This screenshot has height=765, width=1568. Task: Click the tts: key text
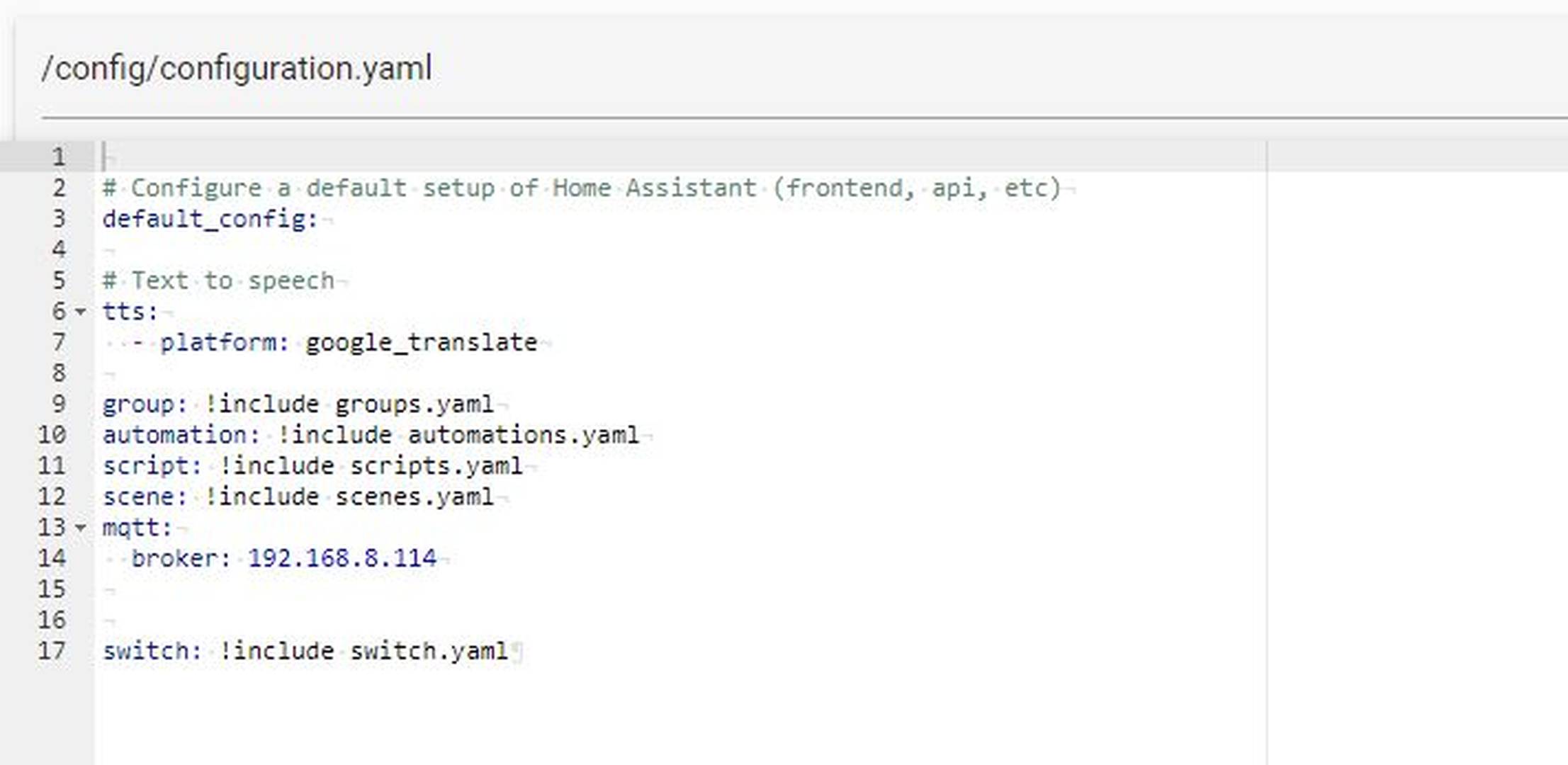coord(130,312)
